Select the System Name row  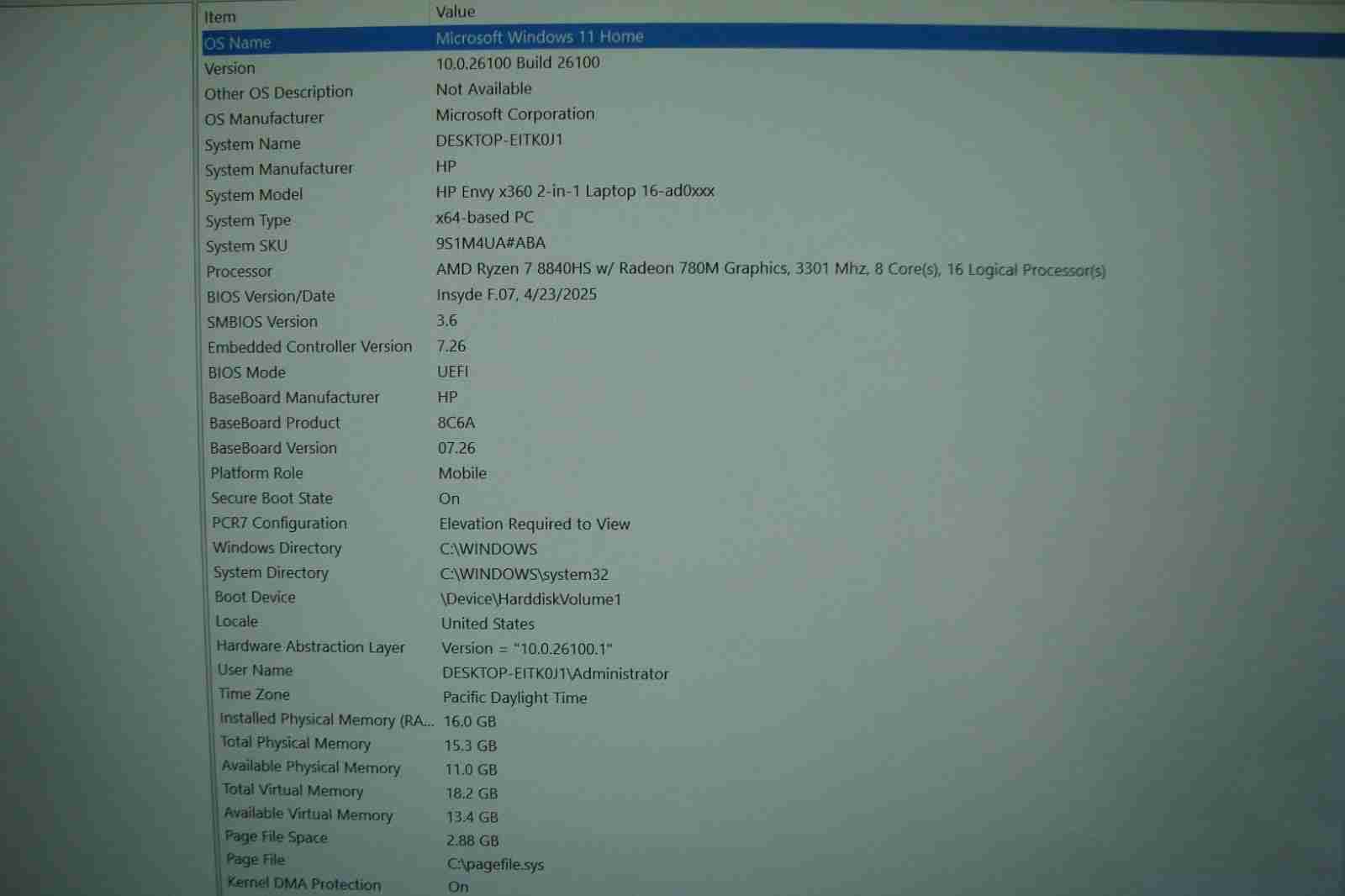pyautogui.click(x=253, y=145)
